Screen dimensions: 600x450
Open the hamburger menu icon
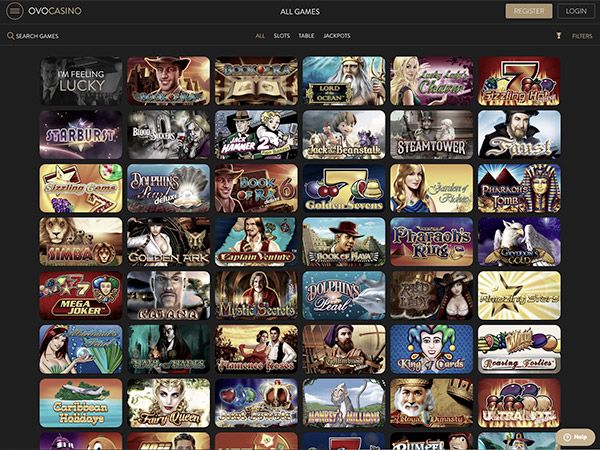(x=15, y=11)
